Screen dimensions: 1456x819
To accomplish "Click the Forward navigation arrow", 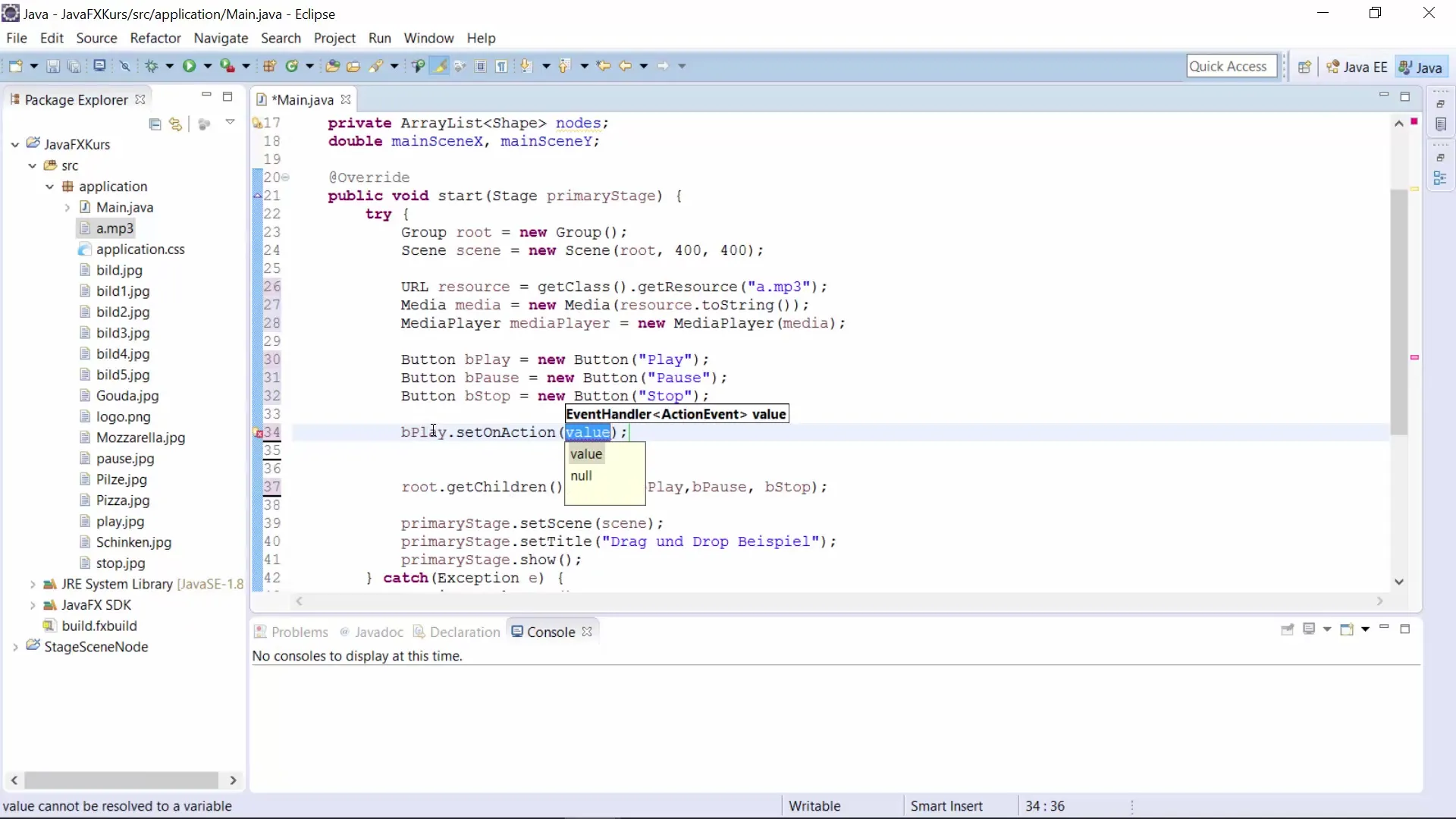I will (663, 67).
